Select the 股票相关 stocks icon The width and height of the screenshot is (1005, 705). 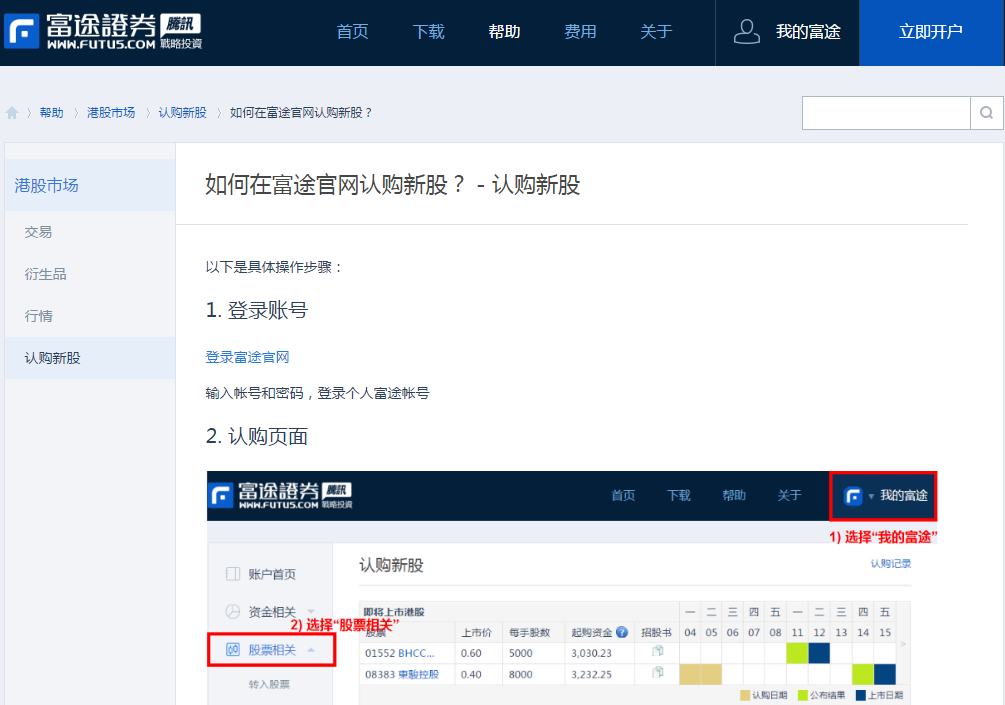[232, 649]
